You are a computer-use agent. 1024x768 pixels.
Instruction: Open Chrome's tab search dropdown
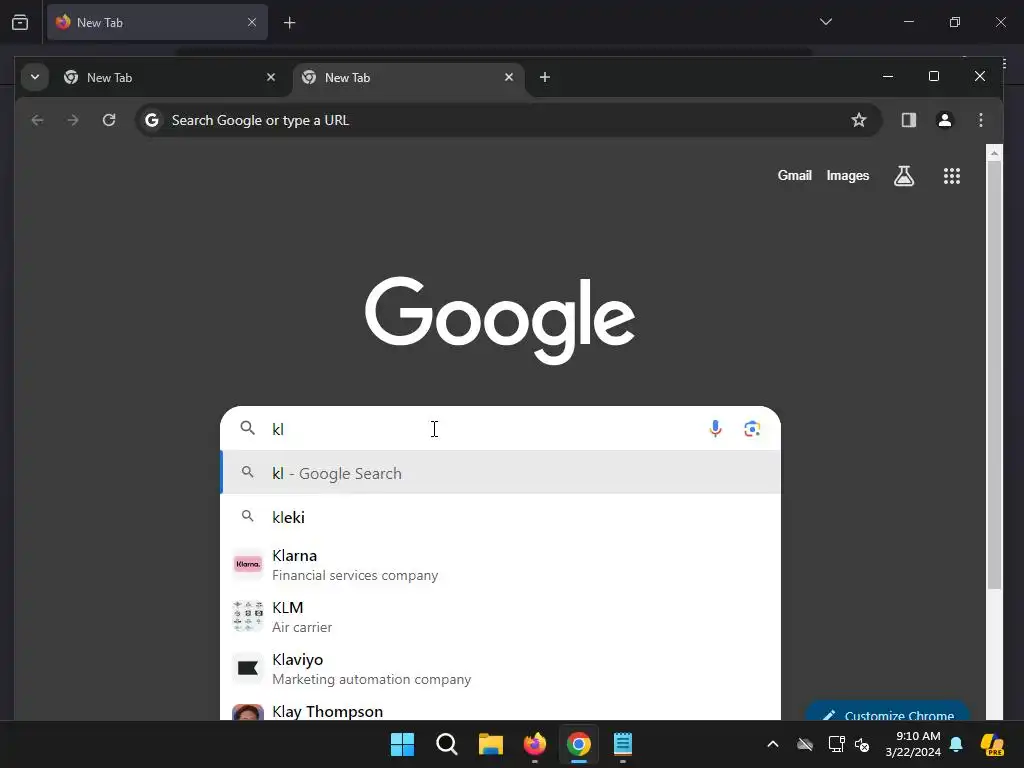(x=35, y=77)
